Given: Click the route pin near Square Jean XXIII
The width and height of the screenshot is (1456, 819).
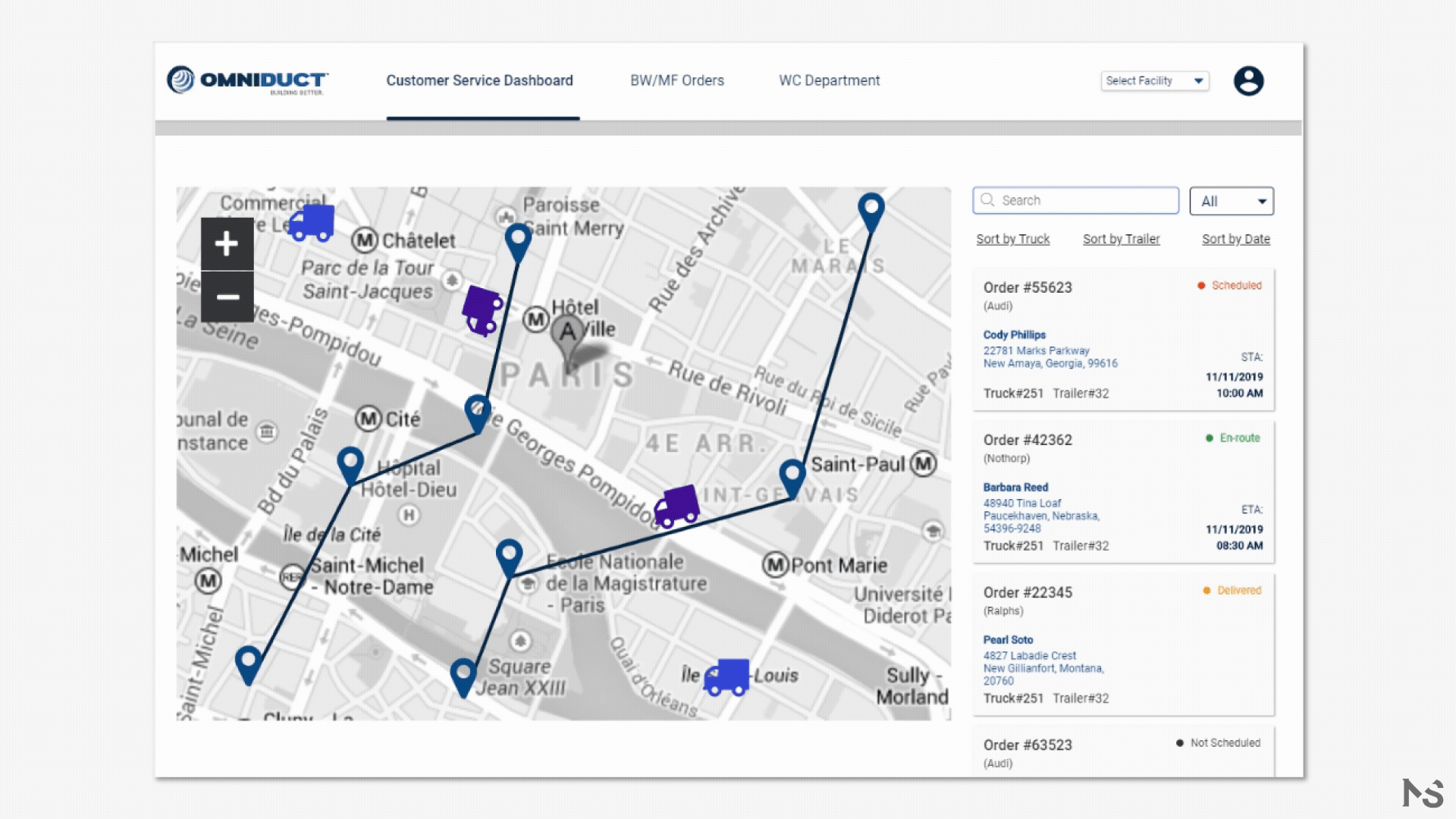Looking at the screenshot, I should tap(463, 675).
